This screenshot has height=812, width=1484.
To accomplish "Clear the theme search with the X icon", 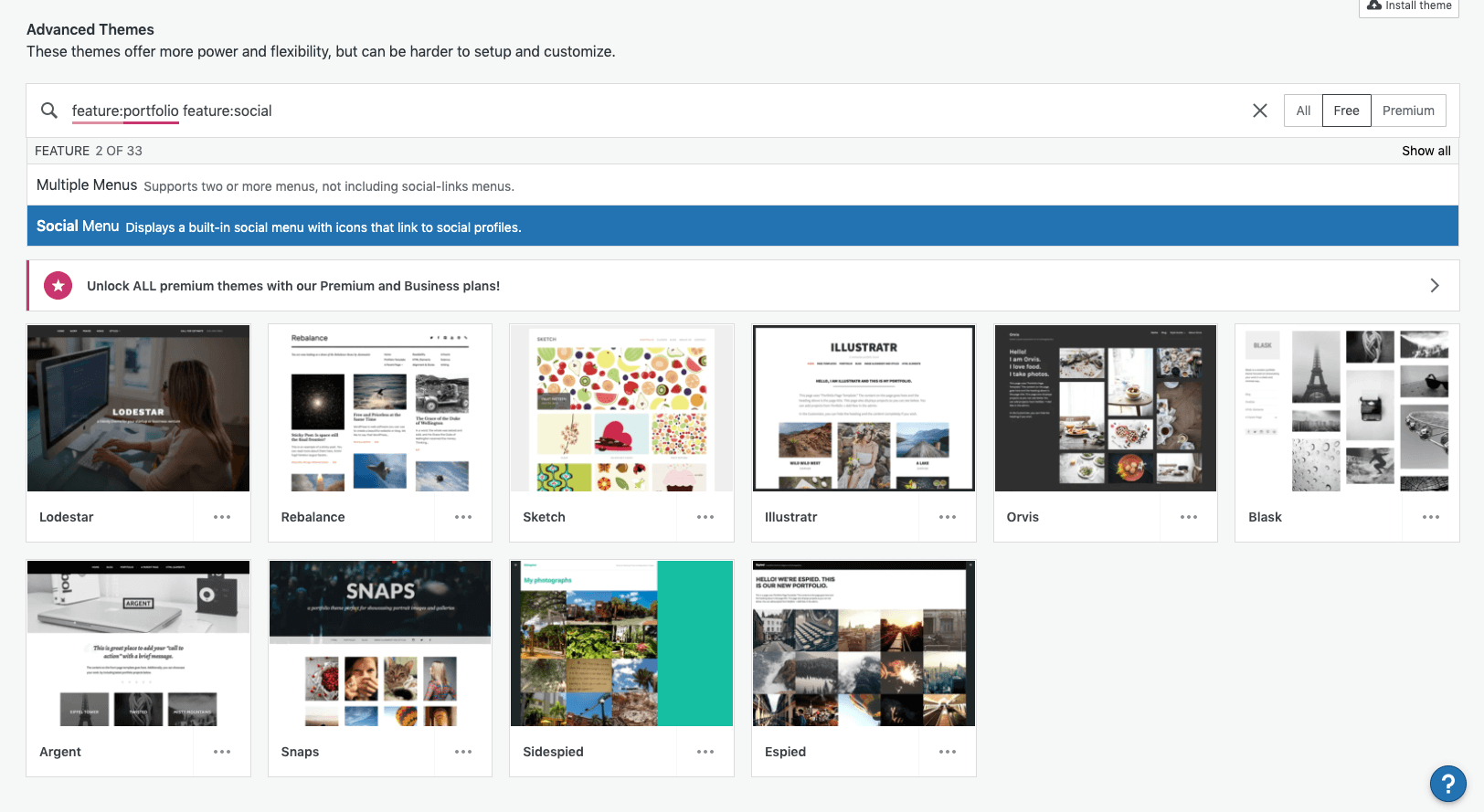I will [1259, 111].
